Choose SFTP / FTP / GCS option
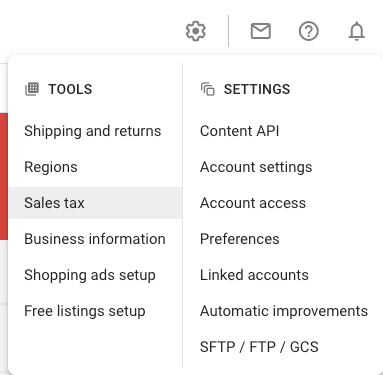This screenshot has height=375, width=383. pyautogui.click(x=259, y=347)
